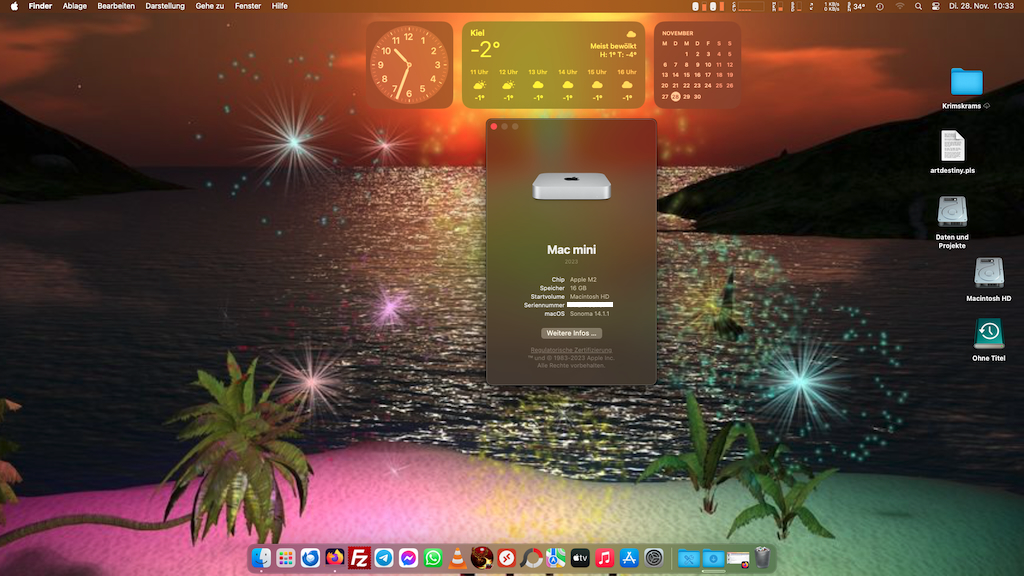1024x576 pixels.
Task: Open Control Center from the menu bar
Action: point(937,6)
